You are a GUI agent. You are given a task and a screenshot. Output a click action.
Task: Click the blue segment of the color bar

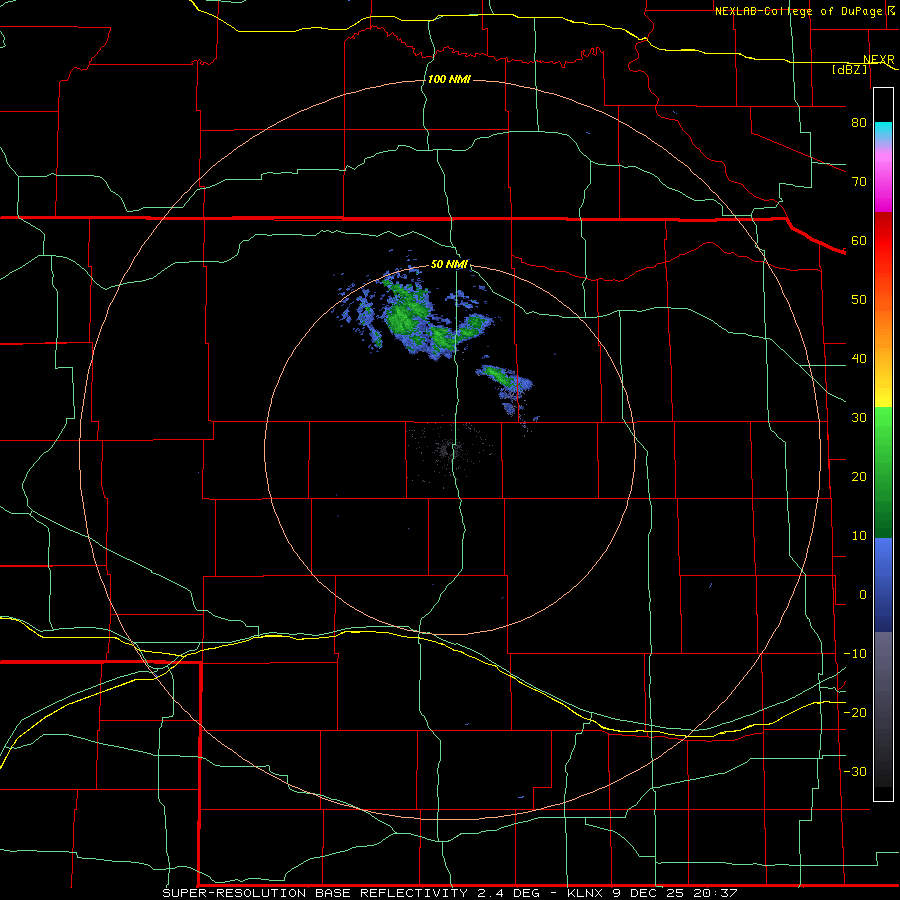click(x=883, y=585)
